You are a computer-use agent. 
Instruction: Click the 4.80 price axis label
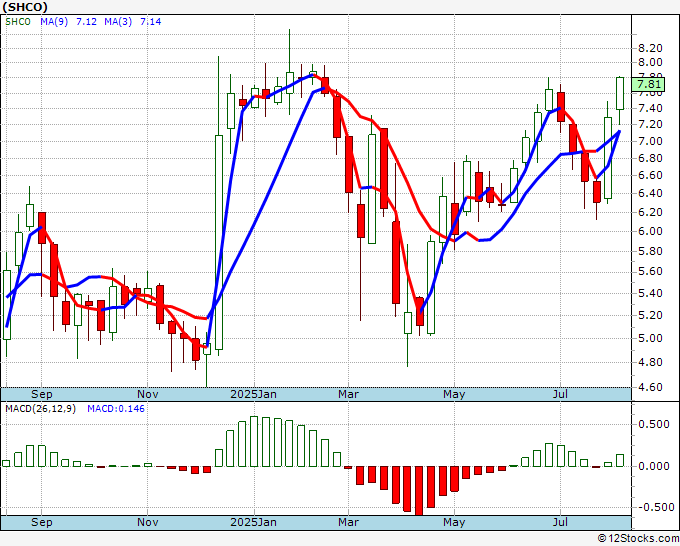coord(650,362)
